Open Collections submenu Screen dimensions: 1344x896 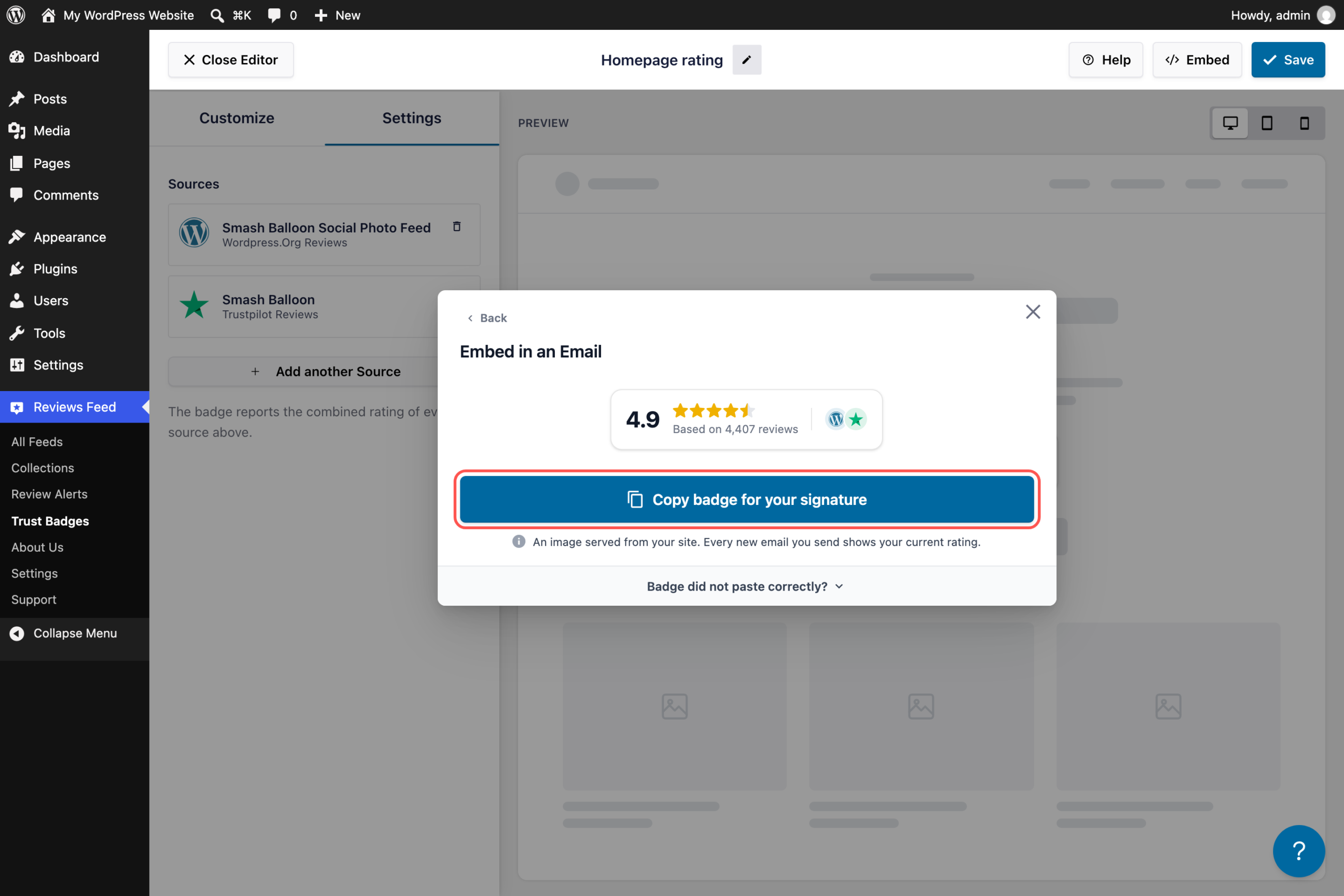point(43,468)
